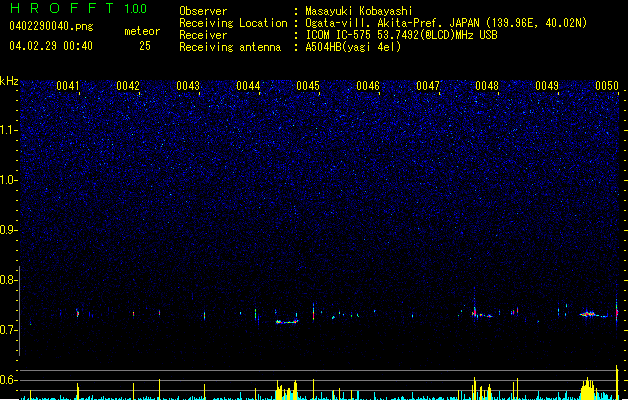The image size is (629, 400).
Task: Click the 1.0 kHz axis label
Action: (x=9, y=180)
